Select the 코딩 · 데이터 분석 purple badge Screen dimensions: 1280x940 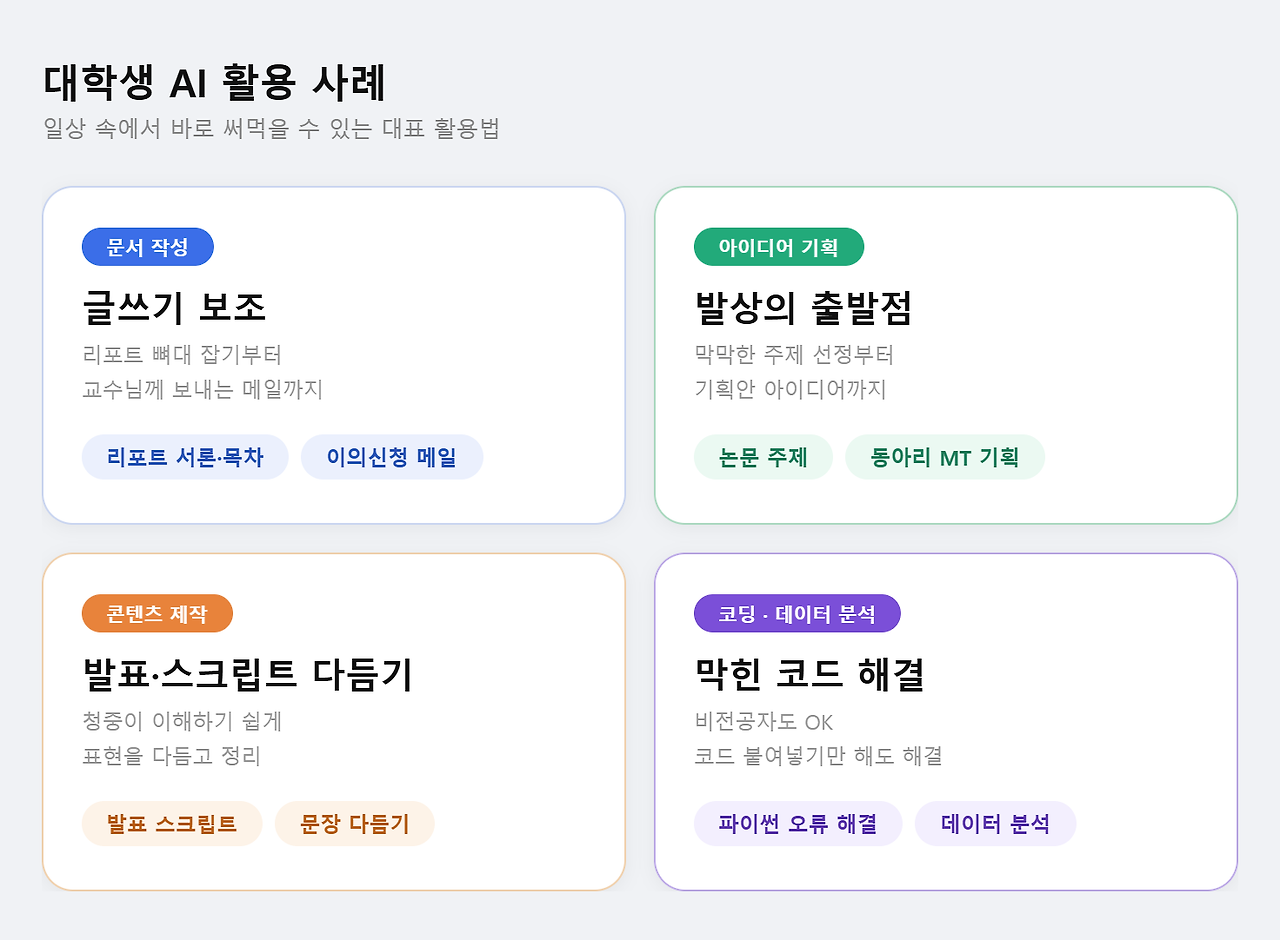797,614
